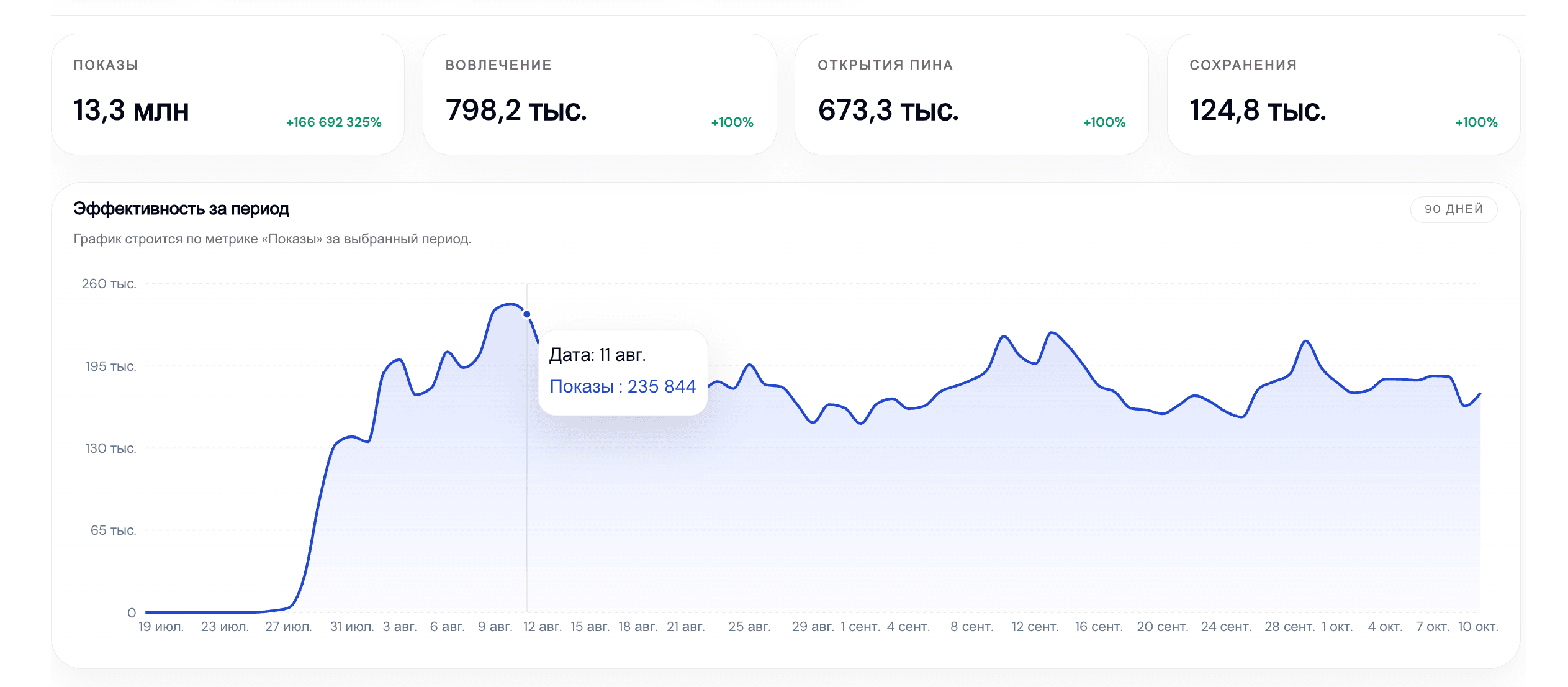
Task: Click the 260 тыс. axis label
Action: point(109,284)
